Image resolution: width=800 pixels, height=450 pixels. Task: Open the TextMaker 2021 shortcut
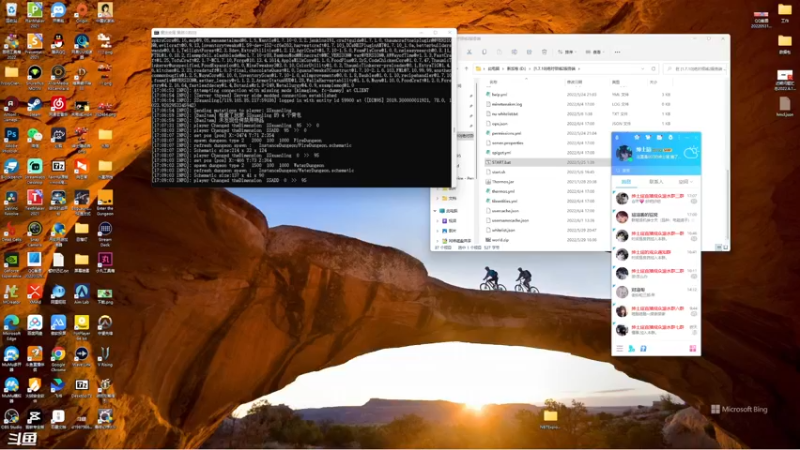(35, 202)
